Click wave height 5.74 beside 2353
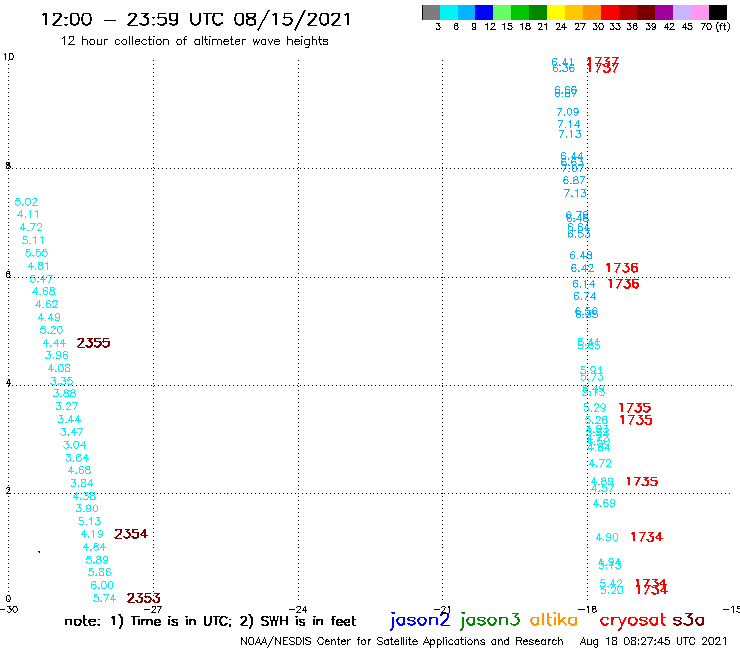740x650 pixels. click(104, 599)
